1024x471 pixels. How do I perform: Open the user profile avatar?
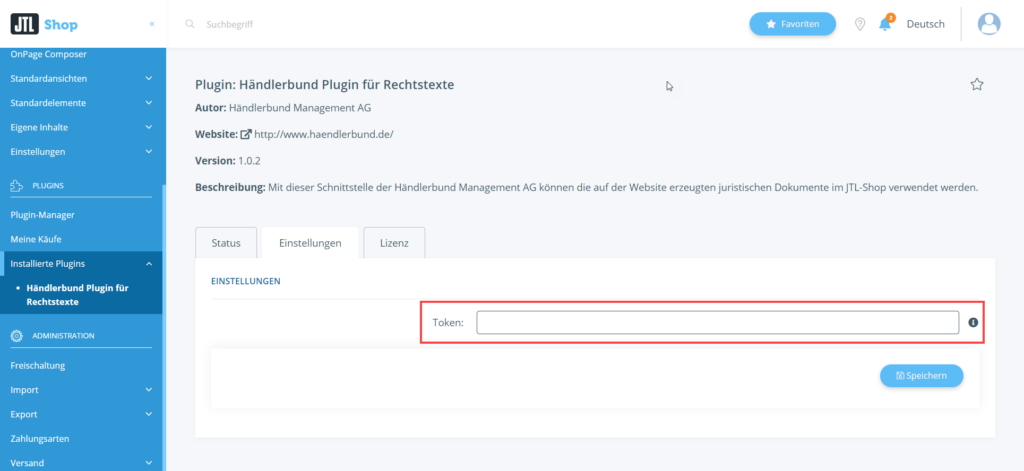pos(989,24)
